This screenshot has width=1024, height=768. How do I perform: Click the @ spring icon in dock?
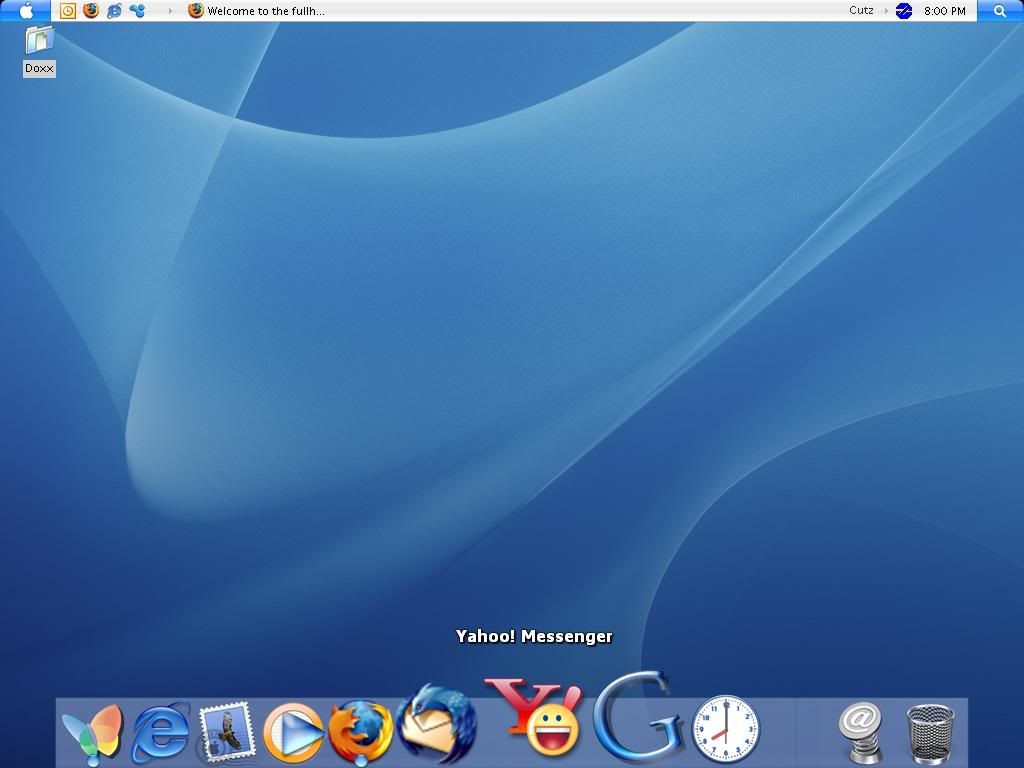point(860,733)
